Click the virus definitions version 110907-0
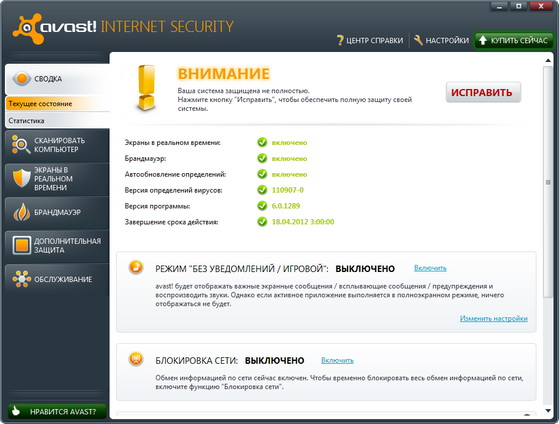559x424 pixels. 288,190
